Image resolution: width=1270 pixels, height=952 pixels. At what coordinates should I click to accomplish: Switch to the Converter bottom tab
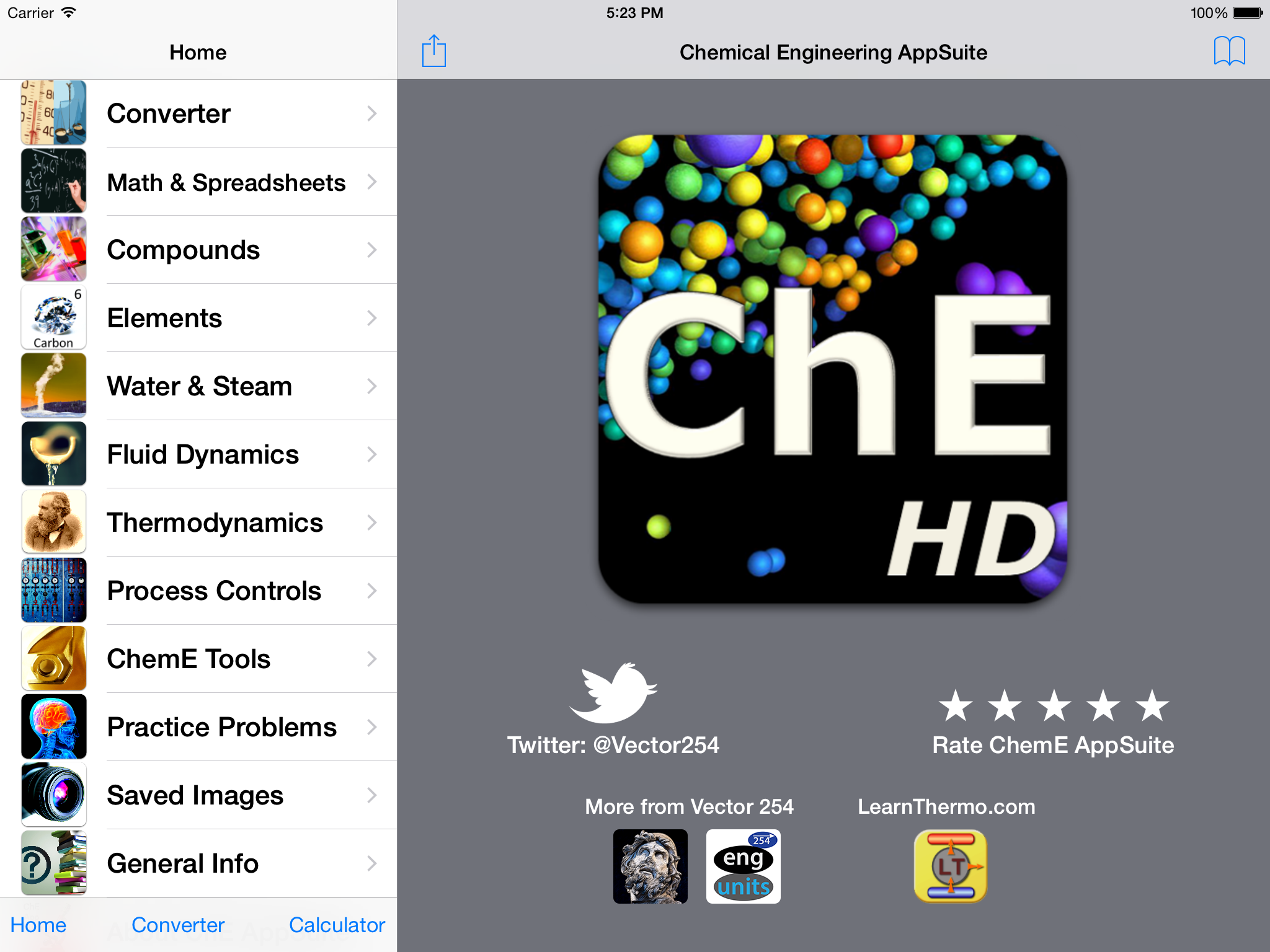(x=178, y=925)
